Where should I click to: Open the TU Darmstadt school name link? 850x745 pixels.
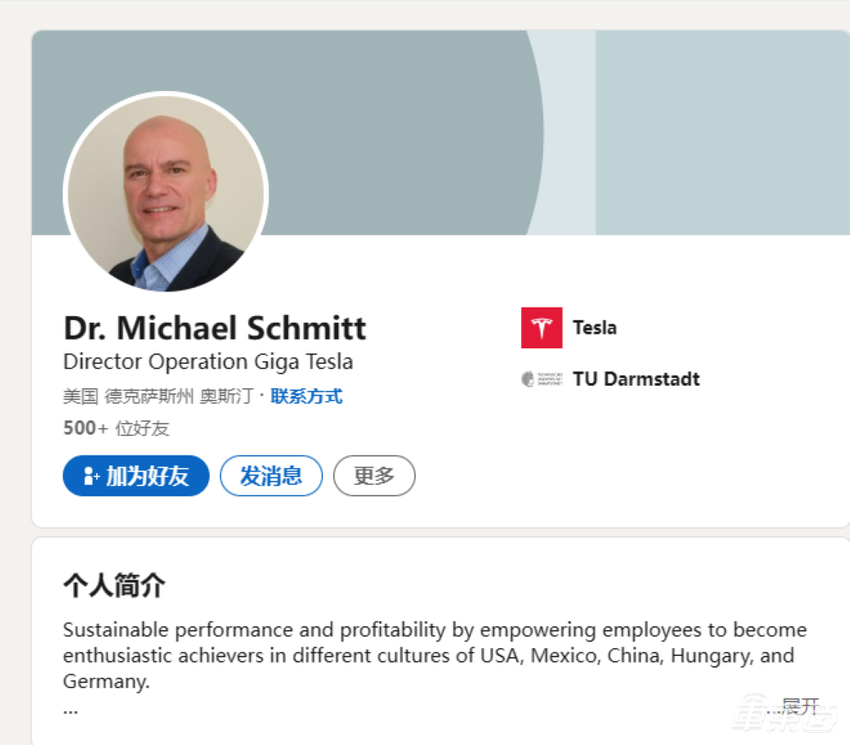[x=636, y=379]
